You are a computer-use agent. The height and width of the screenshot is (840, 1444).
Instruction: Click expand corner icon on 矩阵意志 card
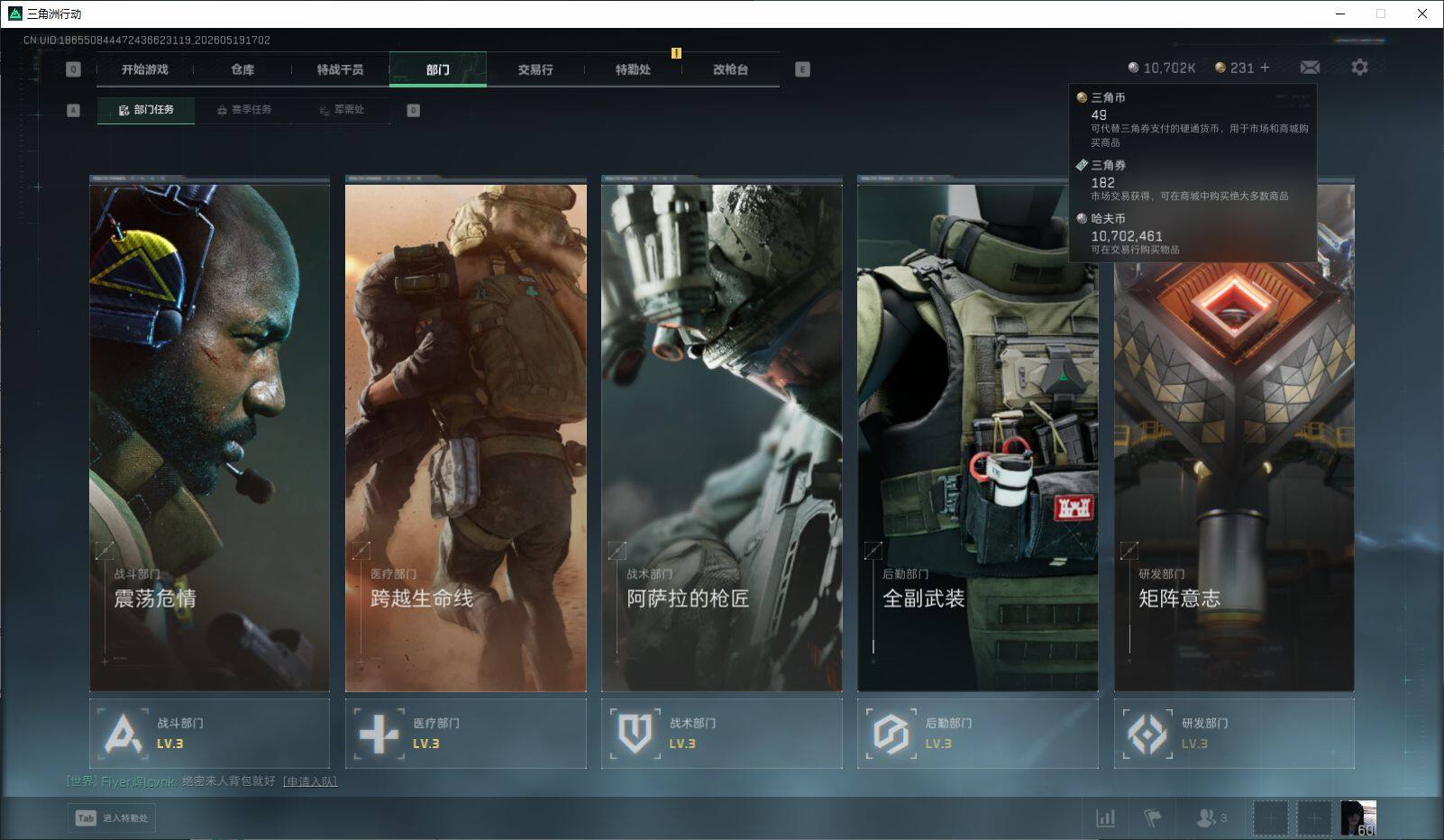tap(1129, 550)
